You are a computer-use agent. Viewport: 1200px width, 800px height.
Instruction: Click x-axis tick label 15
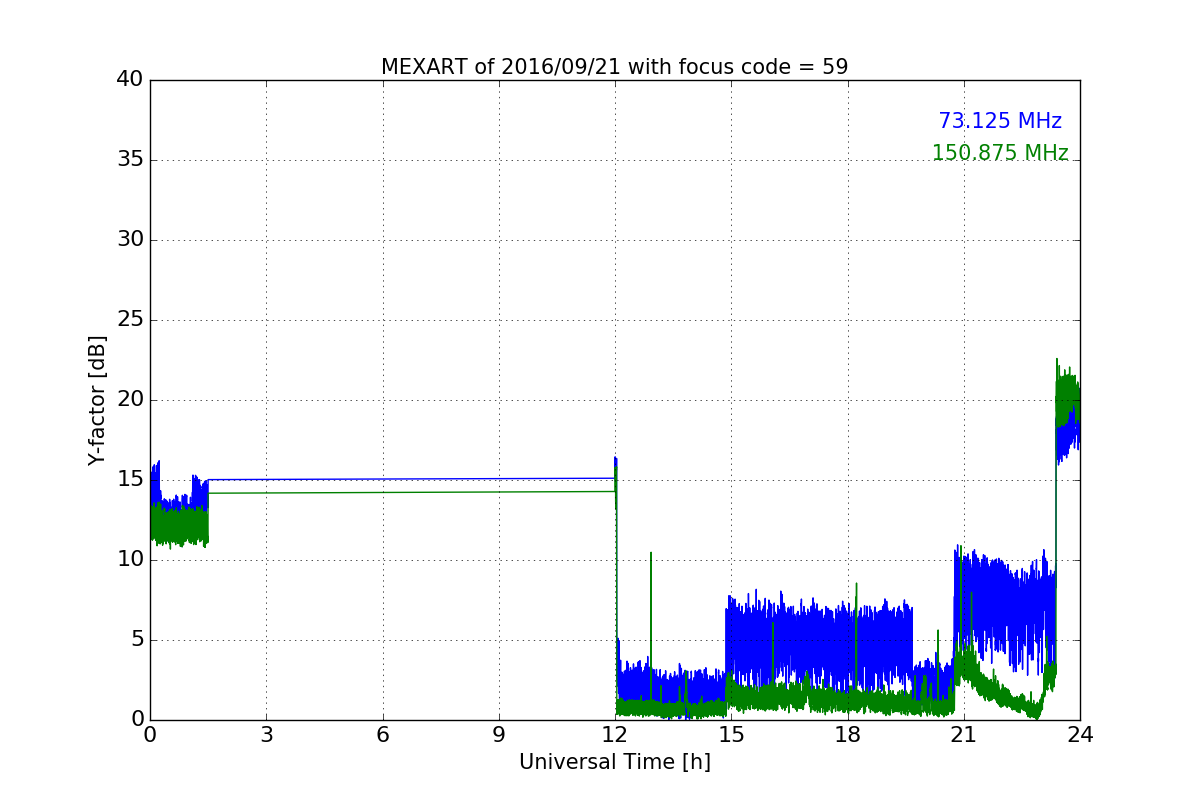[x=731, y=735]
